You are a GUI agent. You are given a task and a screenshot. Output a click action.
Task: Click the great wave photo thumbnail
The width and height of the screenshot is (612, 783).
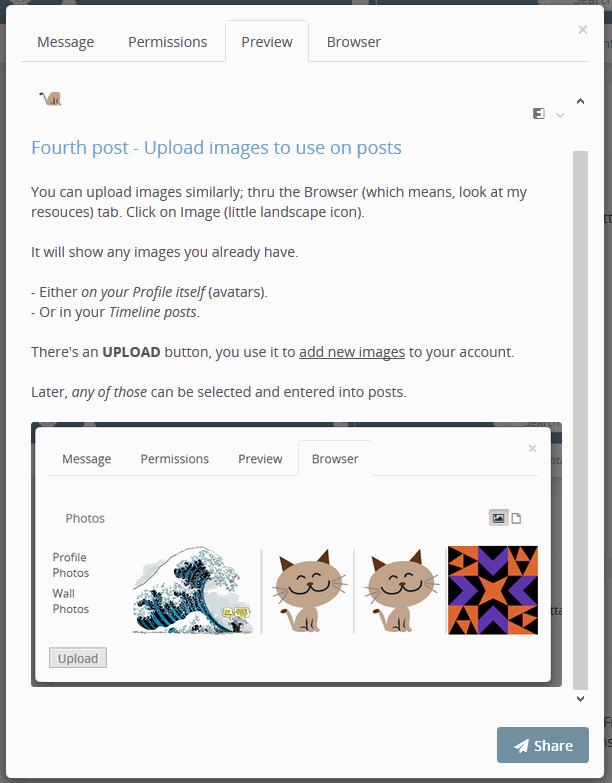[x=194, y=590]
